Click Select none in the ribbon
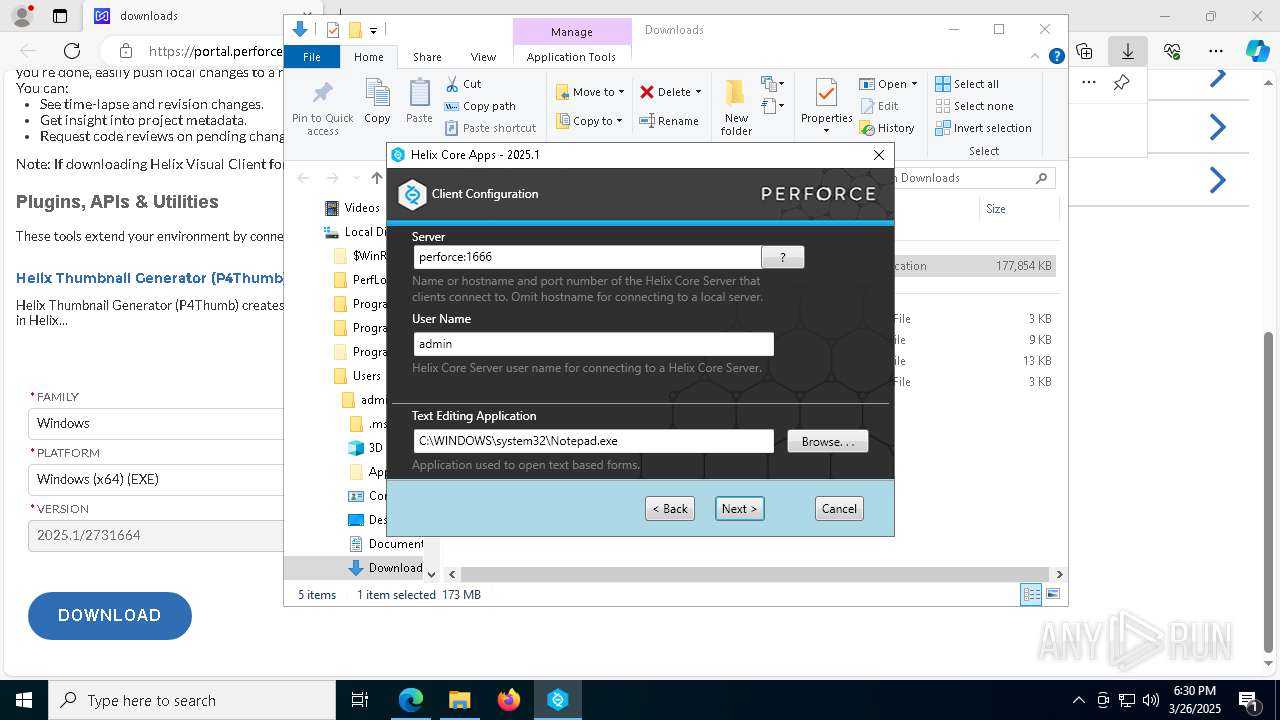This screenshot has height=720, width=1280. pyautogui.click(x=974, y=106)
